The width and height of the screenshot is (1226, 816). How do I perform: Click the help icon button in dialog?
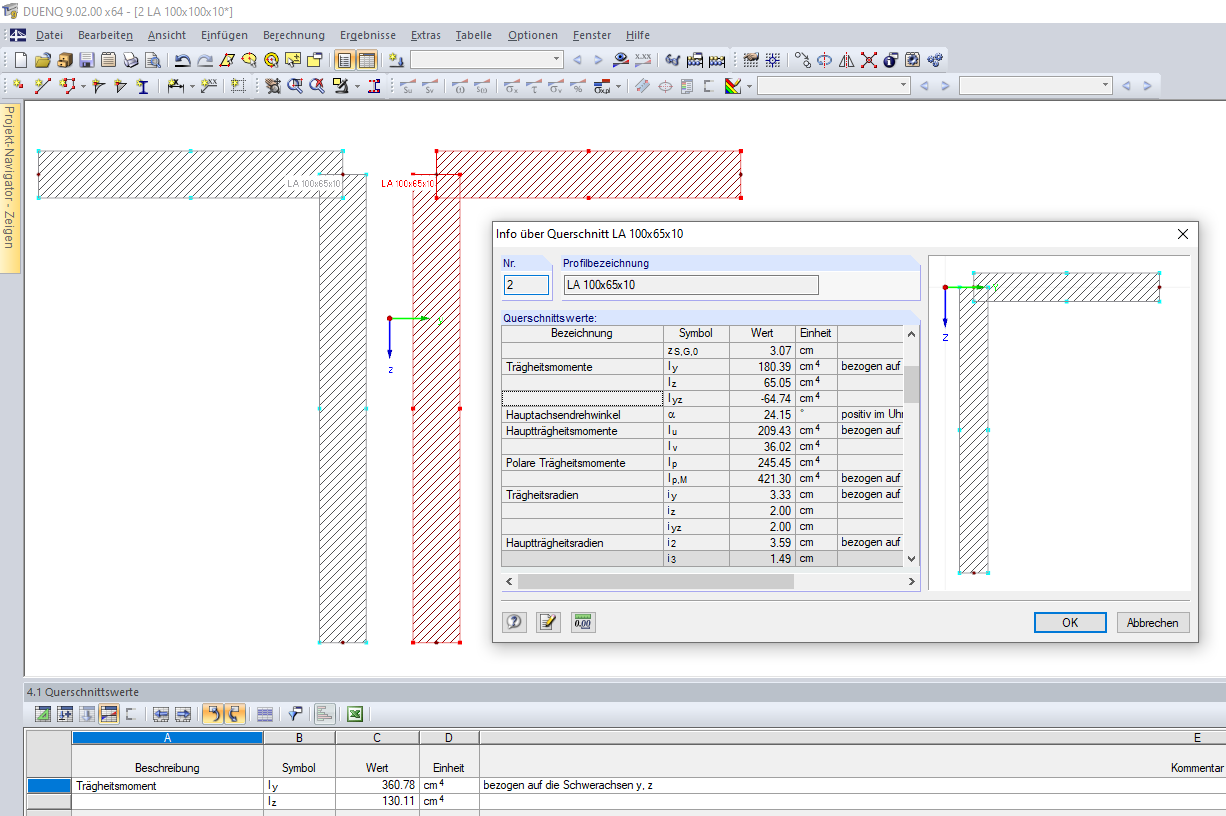pyautogui.click(x=514, y=622)
